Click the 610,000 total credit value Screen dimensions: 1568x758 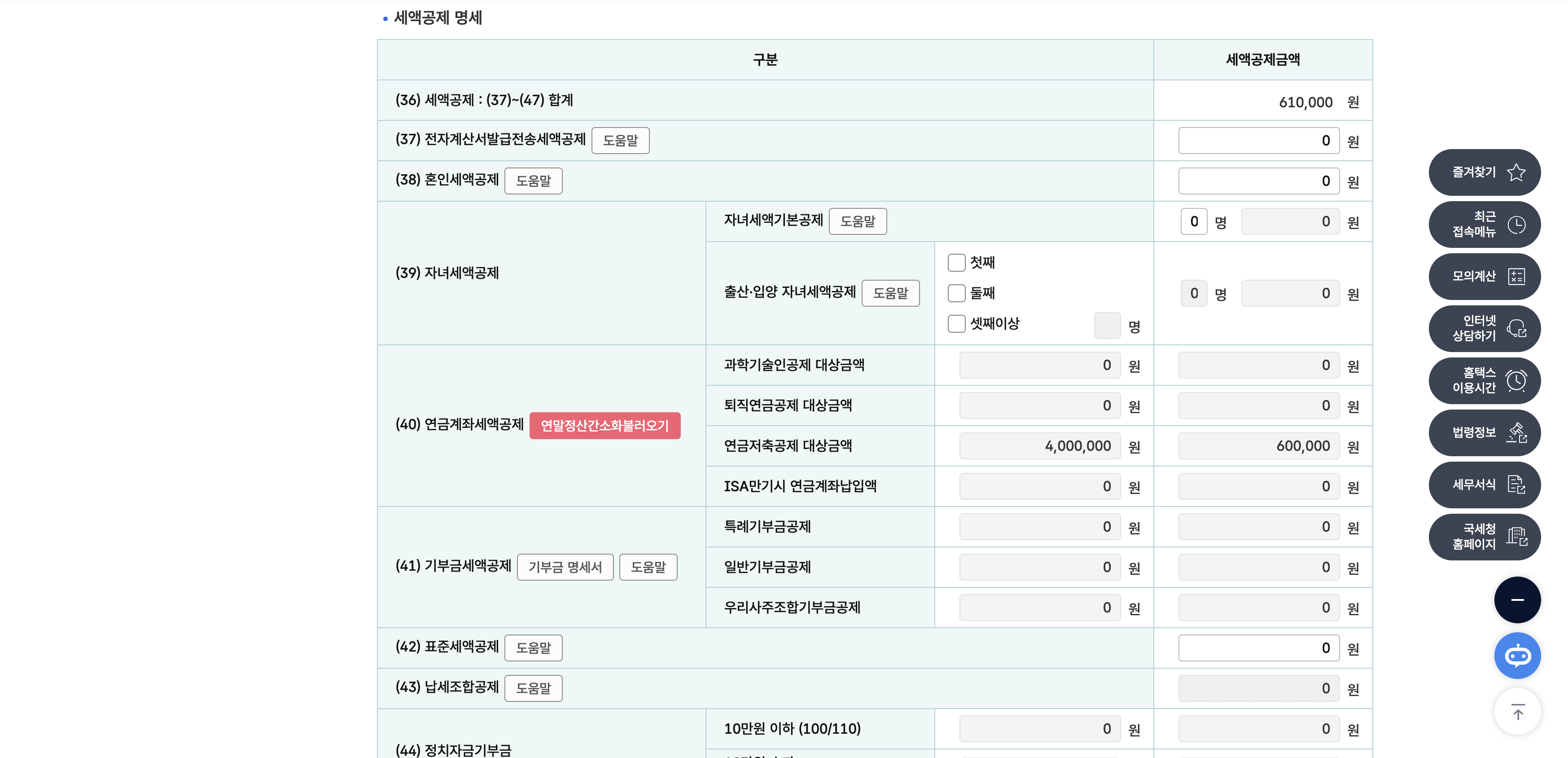click(x=1305, y=102)
